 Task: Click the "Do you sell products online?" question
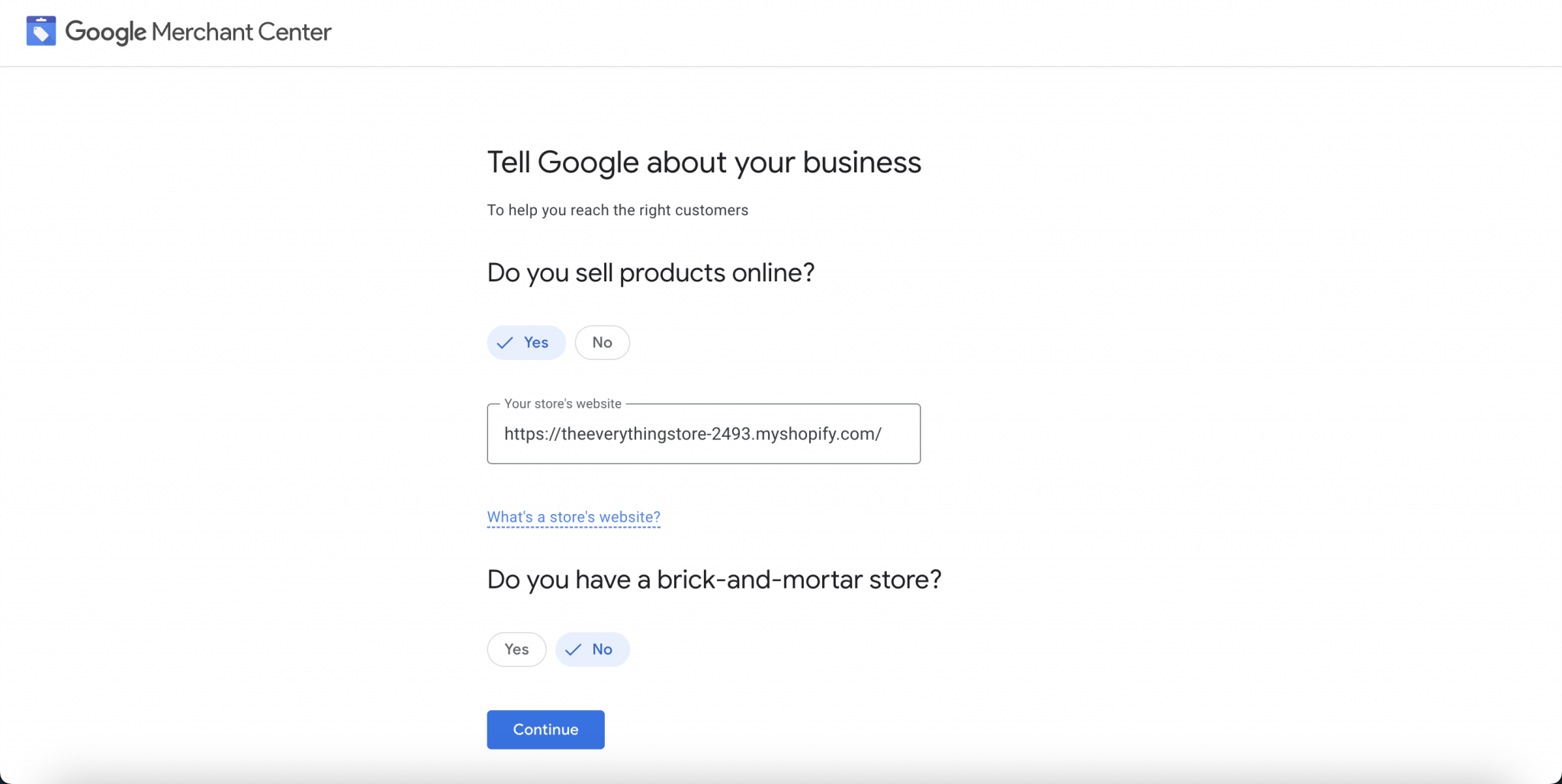pos(651,272)
